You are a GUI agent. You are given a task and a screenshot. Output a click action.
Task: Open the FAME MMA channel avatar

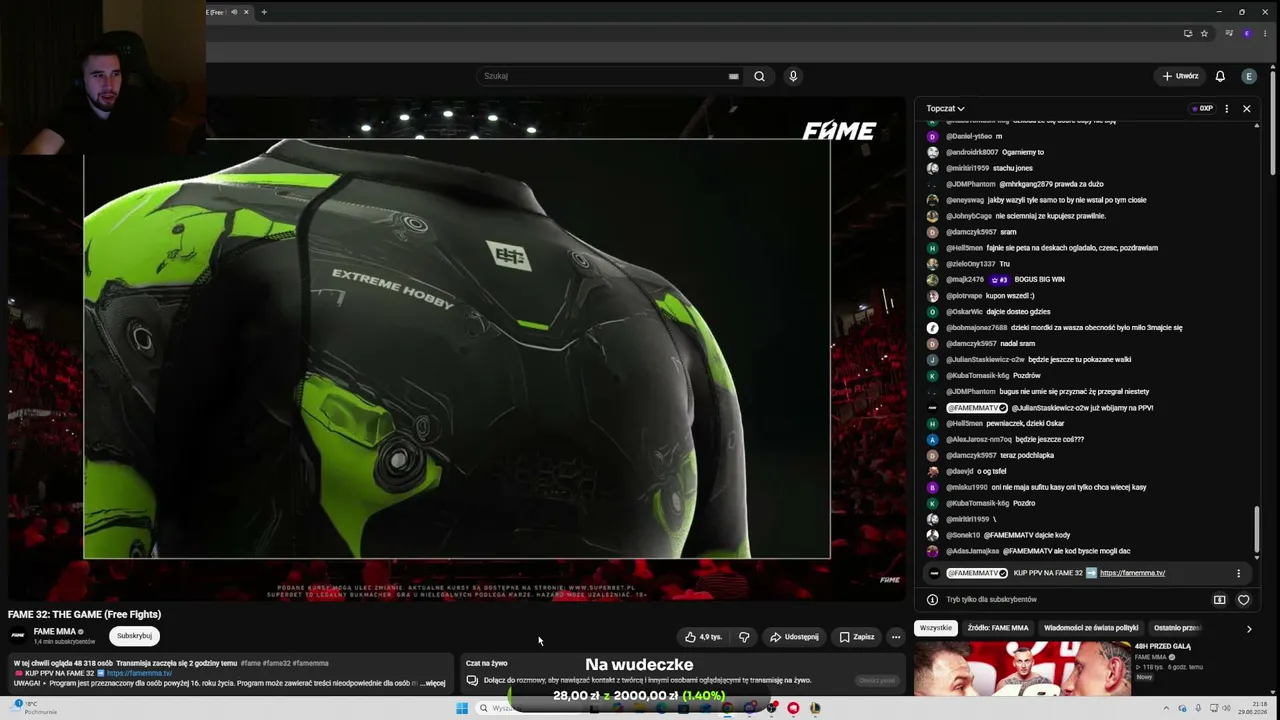pyautogui.click(x=18, y=635)
